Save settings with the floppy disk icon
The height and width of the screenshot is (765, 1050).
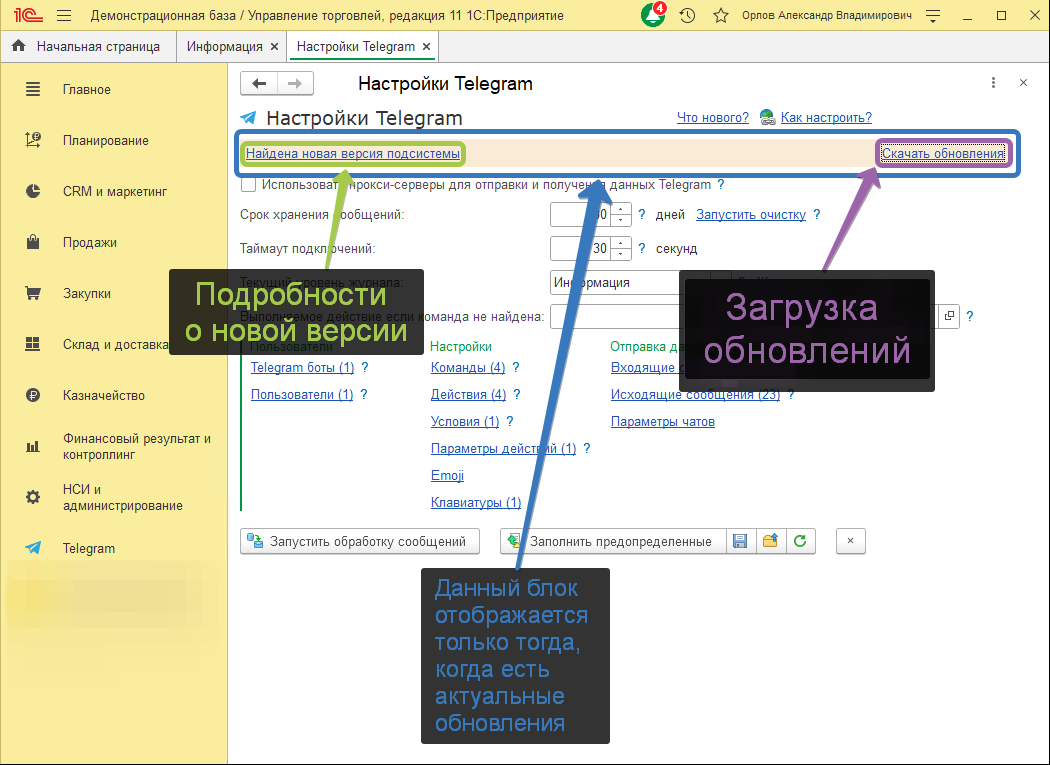(x=740, y=541)
